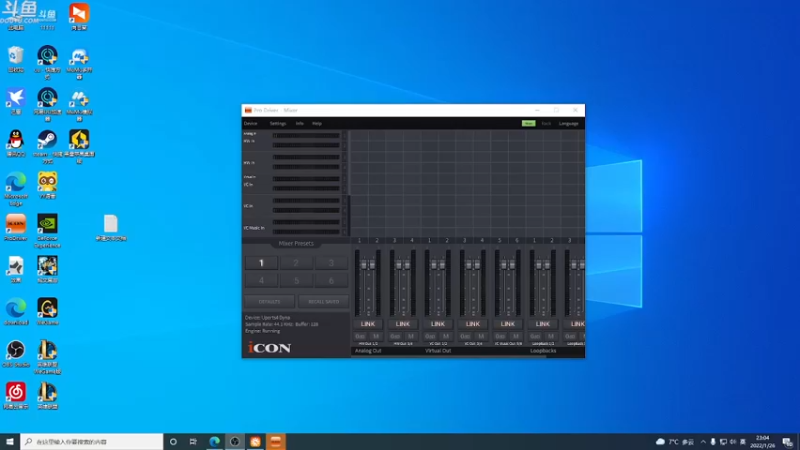This screenshot has height=450, width=800.
Task: Open the Steam desktop shortcut
Action: coord(47,146)
